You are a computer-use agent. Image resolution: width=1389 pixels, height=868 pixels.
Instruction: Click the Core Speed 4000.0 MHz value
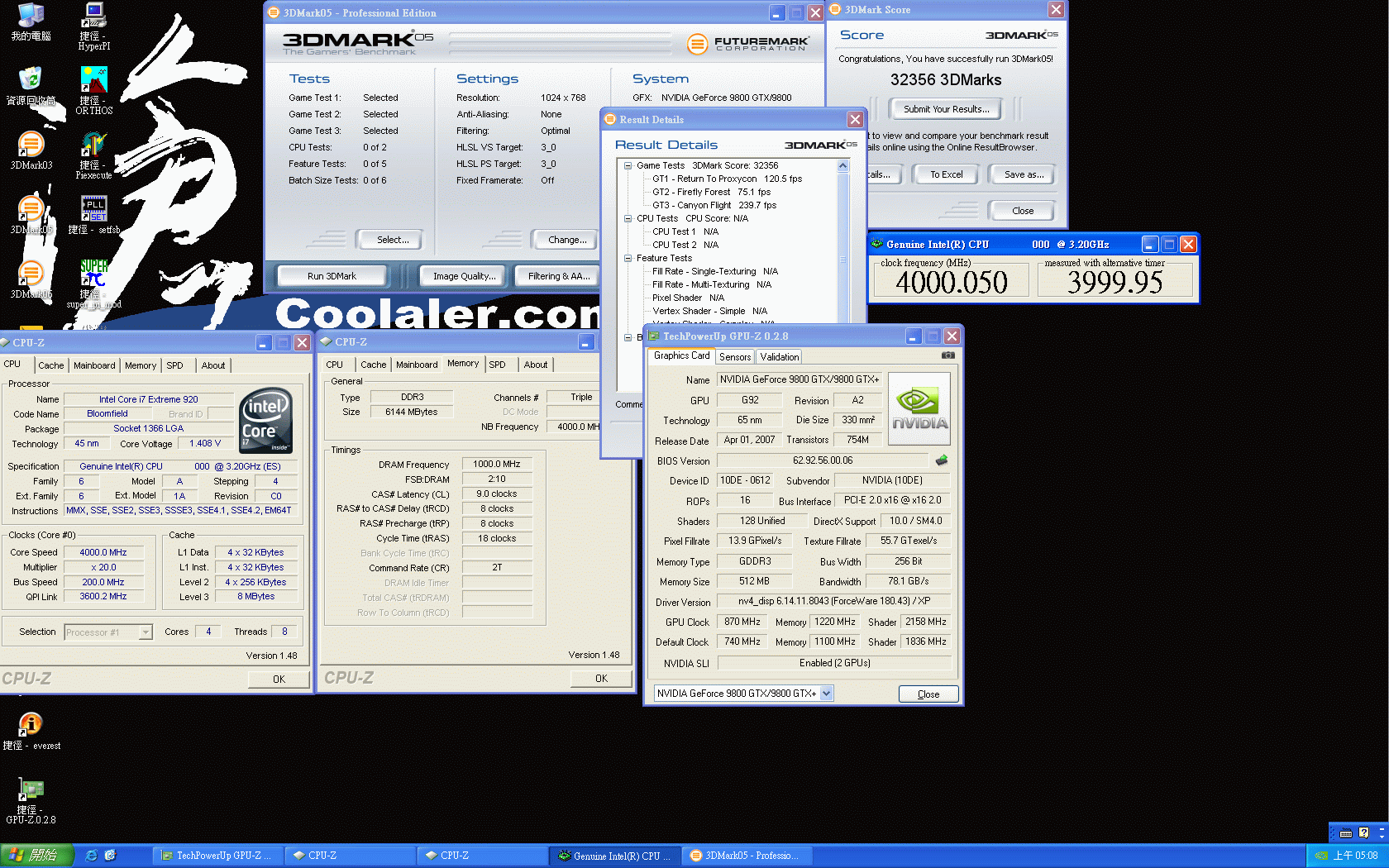[x=103, y=552]
